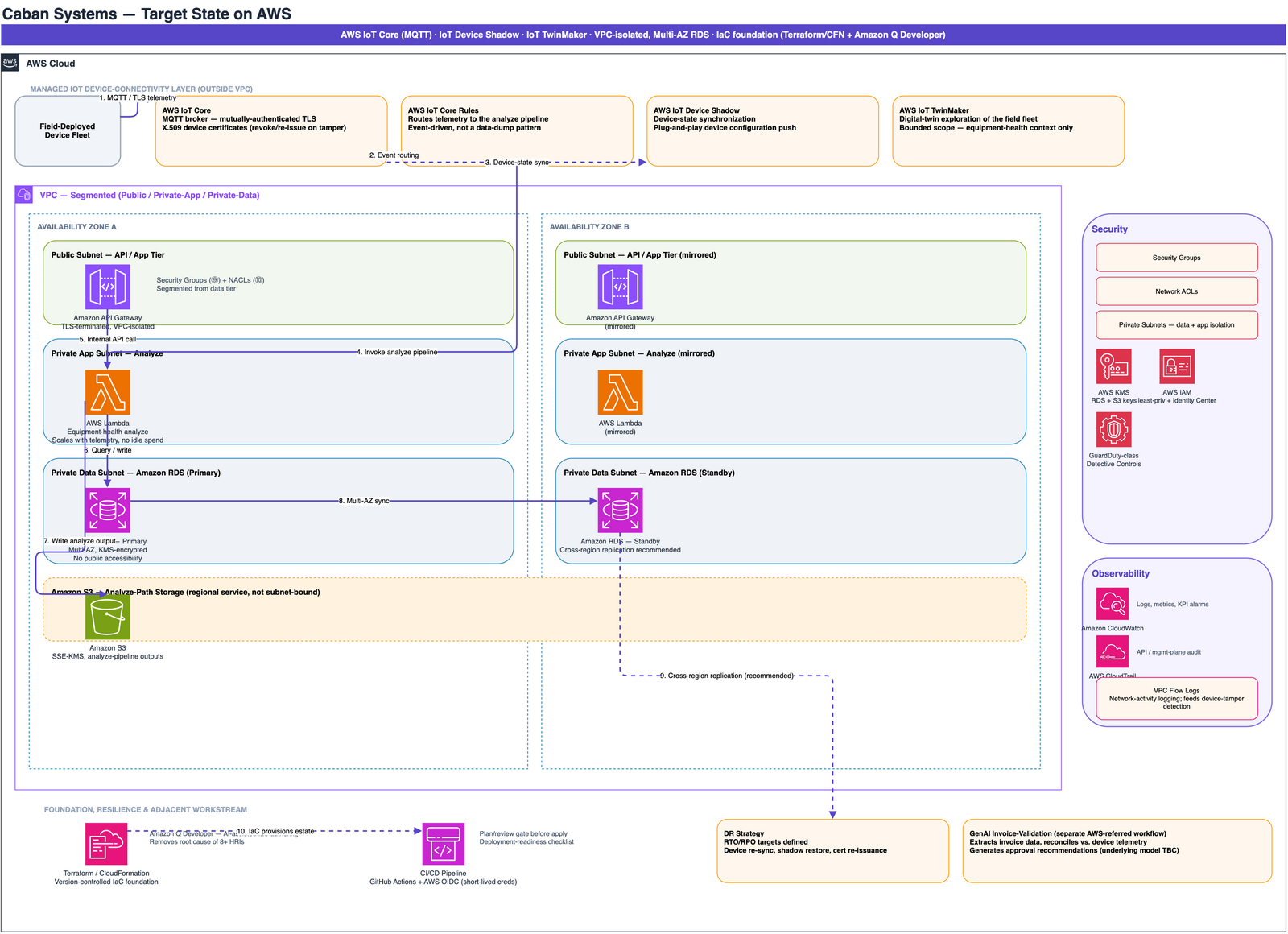1288x934 pixels.
Task: Select the 'Observability' panel heading
Action: coord(1121,574)
